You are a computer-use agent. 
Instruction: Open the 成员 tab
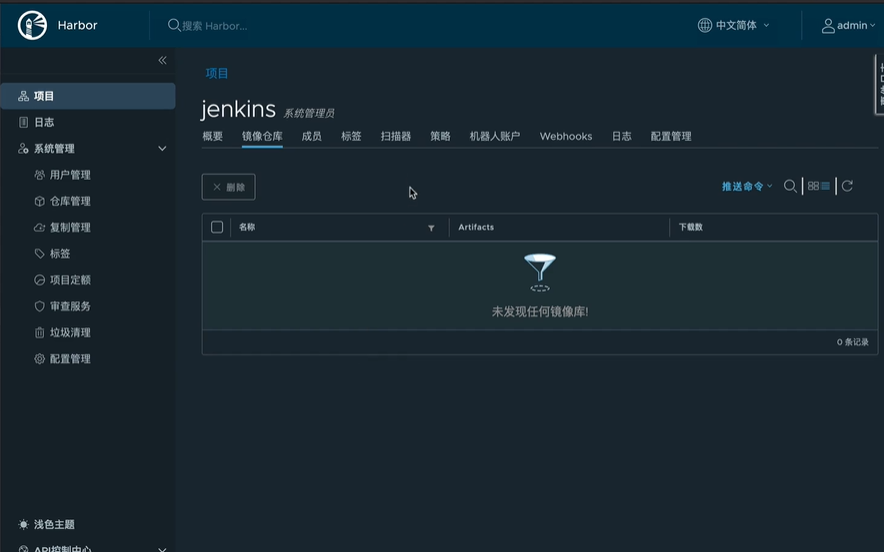[311, 136]
